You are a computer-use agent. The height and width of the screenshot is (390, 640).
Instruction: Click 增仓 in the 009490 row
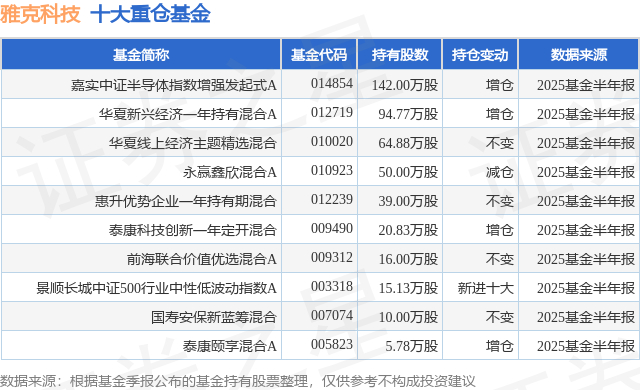pyautogui.click(x=500, y=230)
